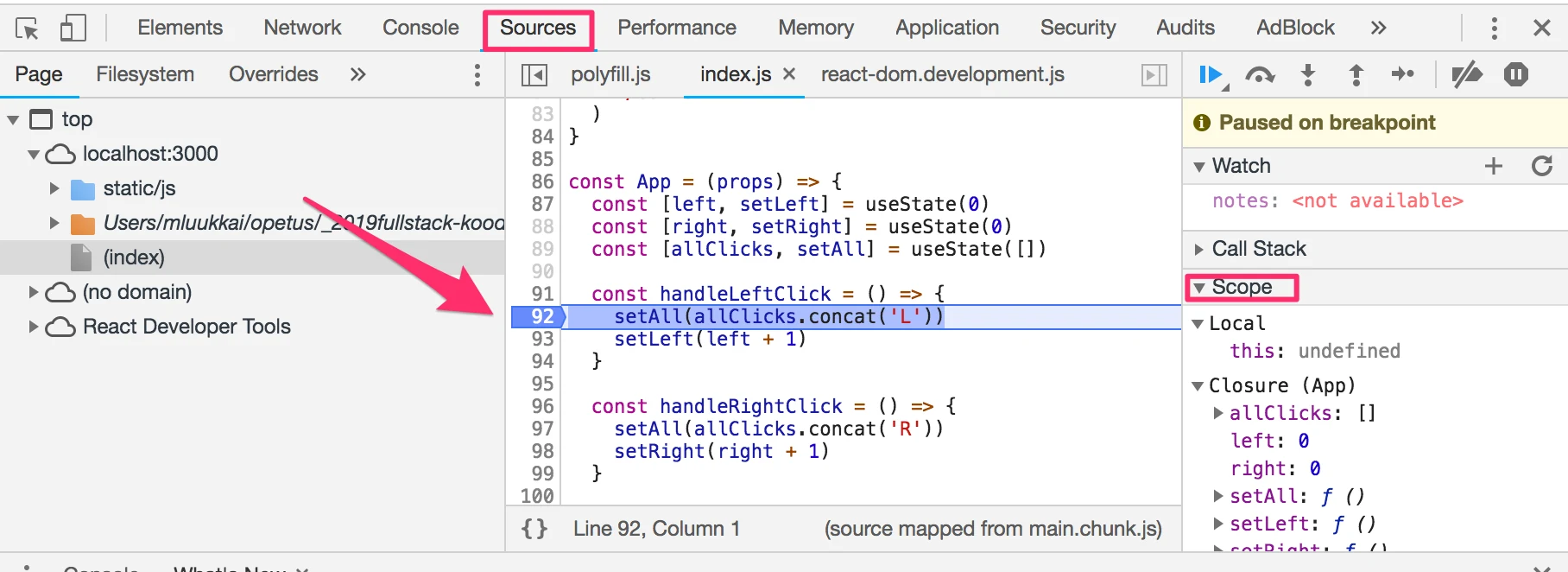Close the index.js file tab

coord(788,74)
